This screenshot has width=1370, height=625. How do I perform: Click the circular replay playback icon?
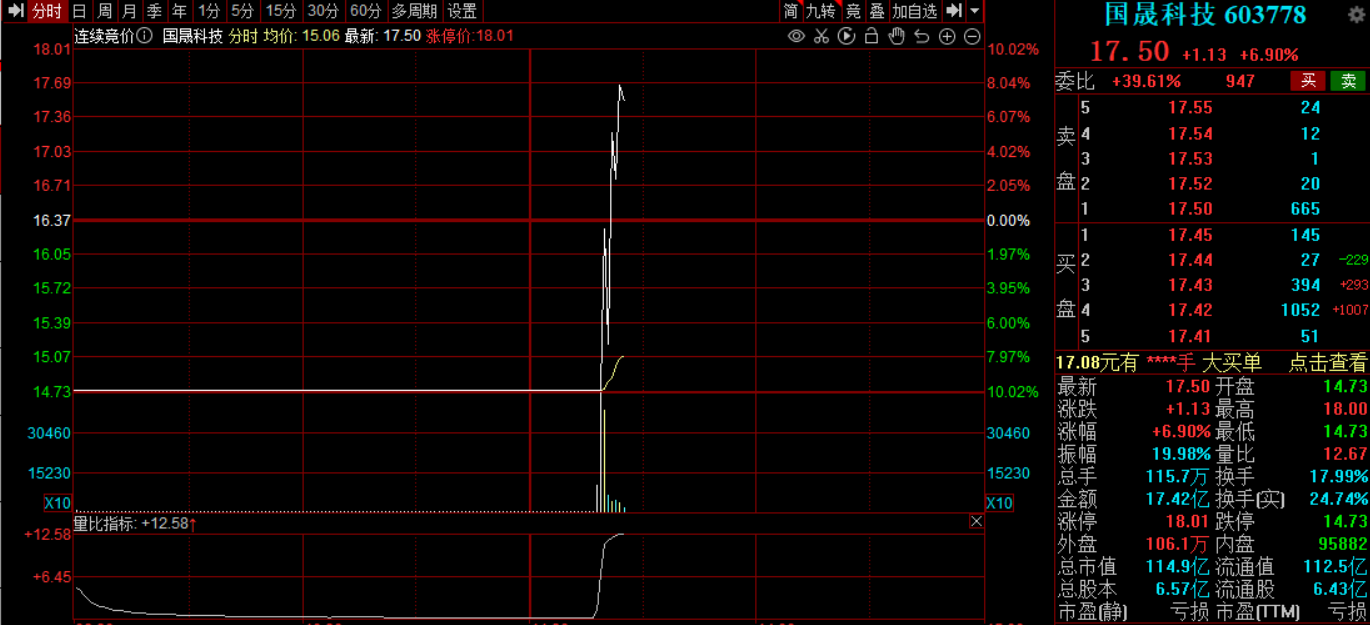point(846,36)
